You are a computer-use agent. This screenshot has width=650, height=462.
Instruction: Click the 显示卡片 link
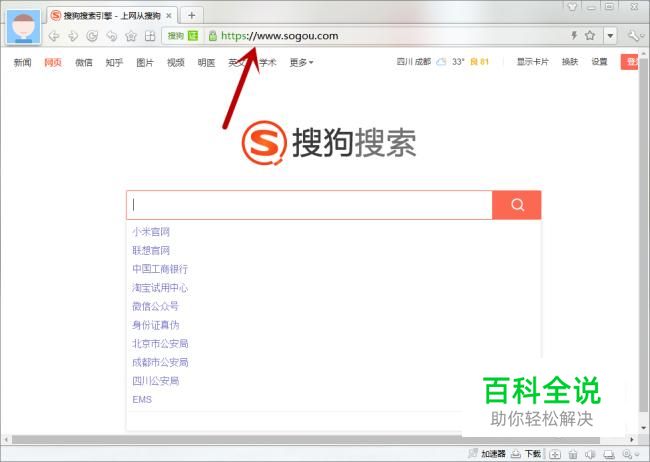point(533,62)
